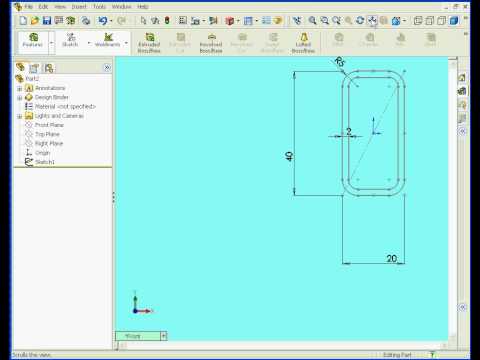Open the Window menu
The width and height of the screenshot is (480, 360).
[121, 7]
